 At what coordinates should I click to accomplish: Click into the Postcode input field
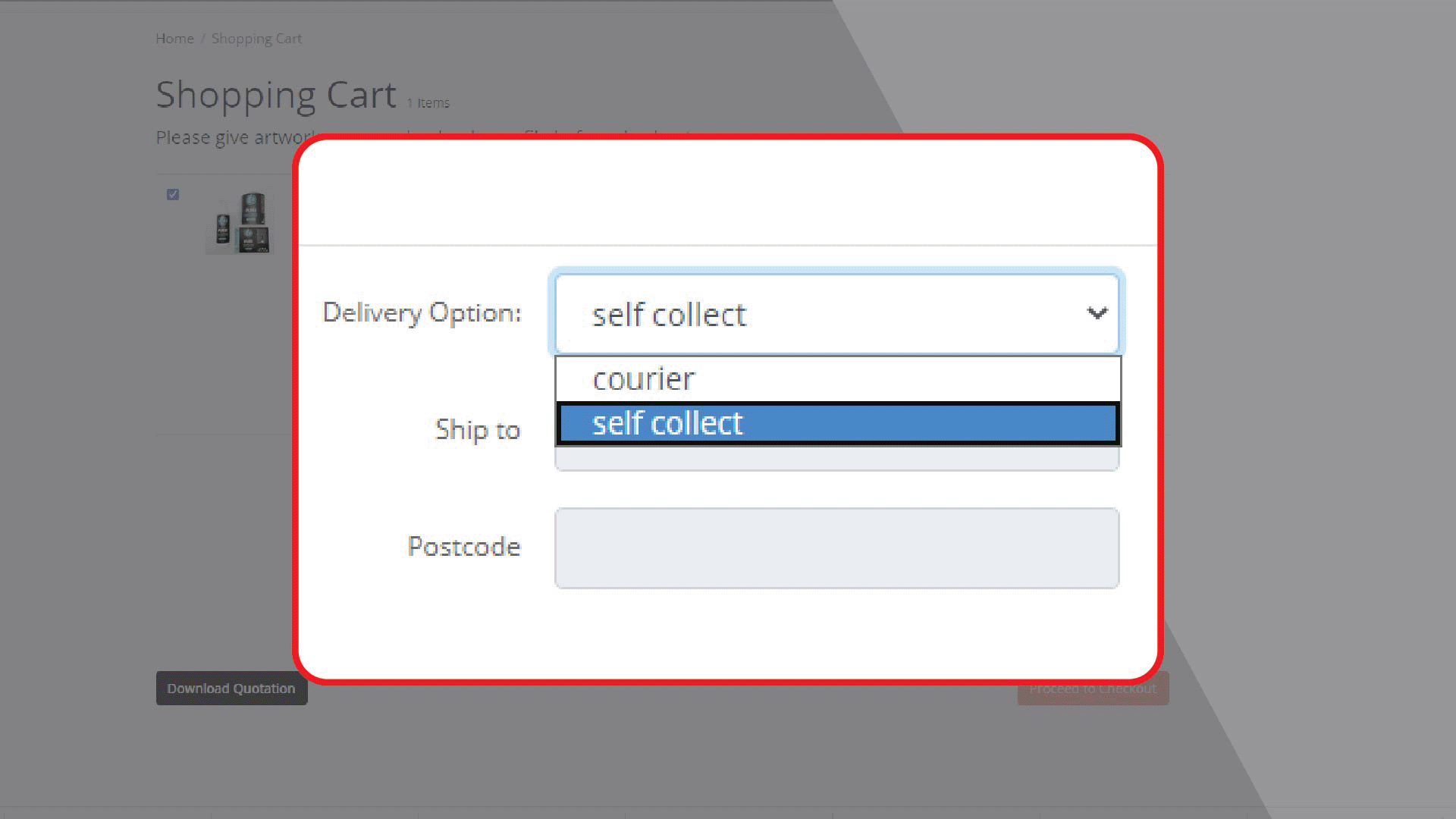click(837, 548)
